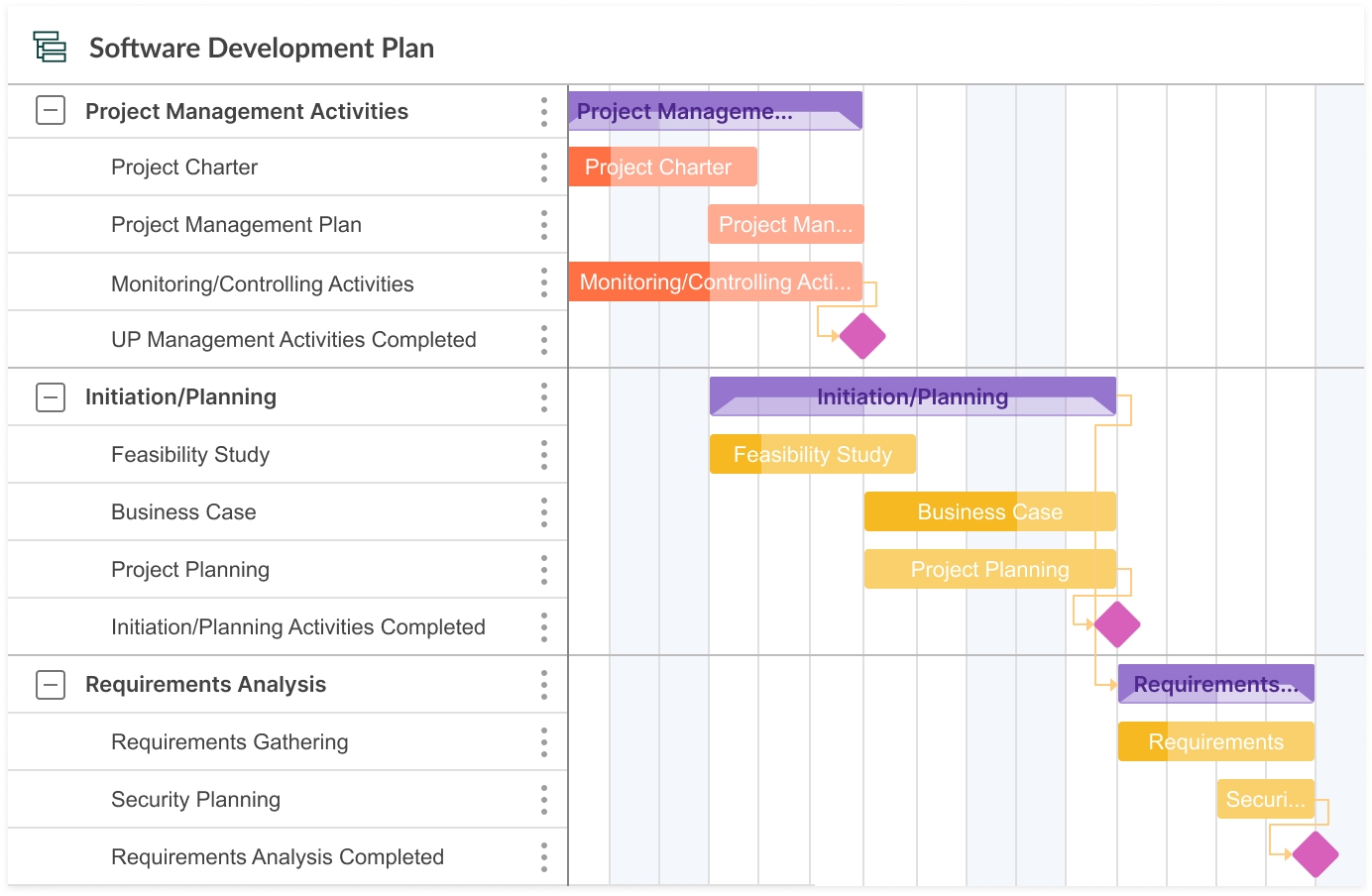Image resolution: width=1372 pixels, height=896 pixels.
Task: Open three-dot menu for Feasibility Study row
Action: pyautogui.click(x=544, y=455)
